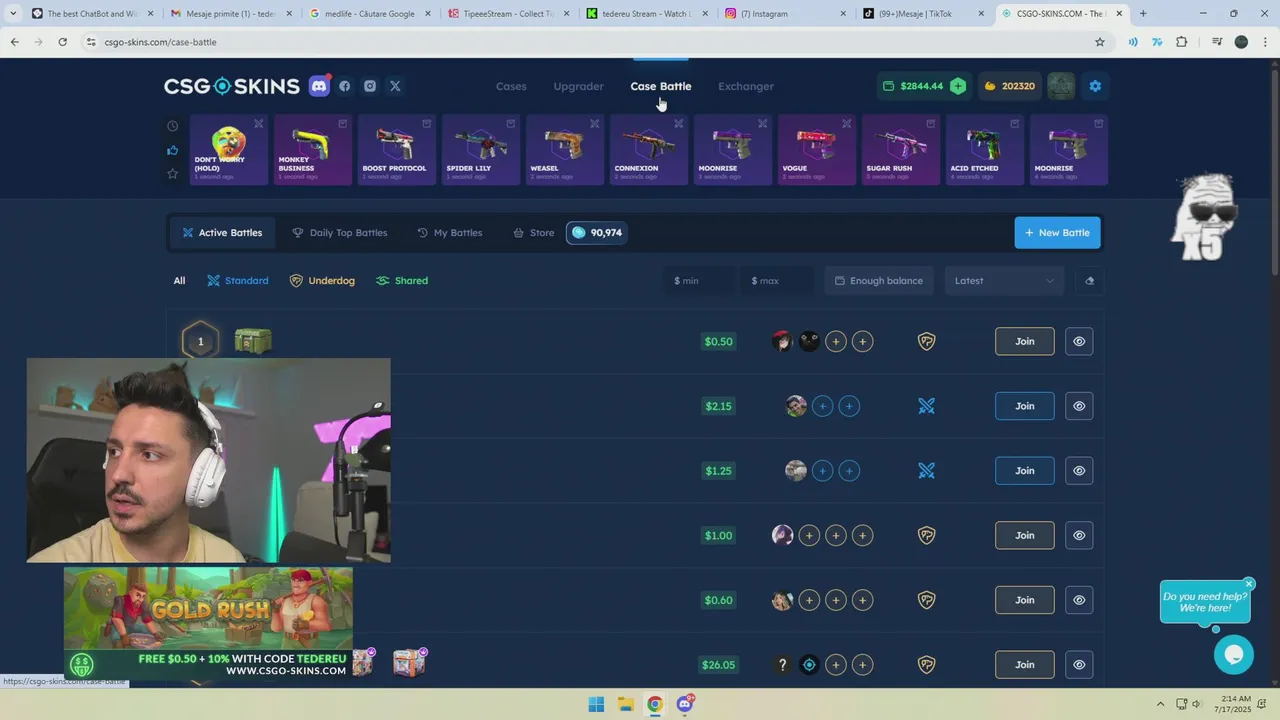Open the green case in first battle row
1280x720 pixels.
(x=253, y=341)
